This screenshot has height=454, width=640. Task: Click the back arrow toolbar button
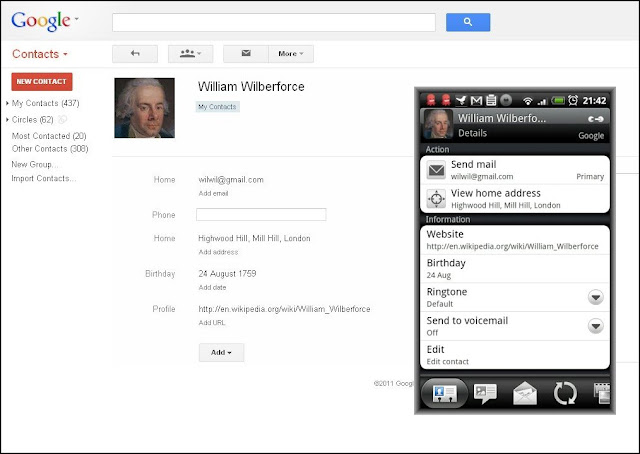tap(135, 53)
